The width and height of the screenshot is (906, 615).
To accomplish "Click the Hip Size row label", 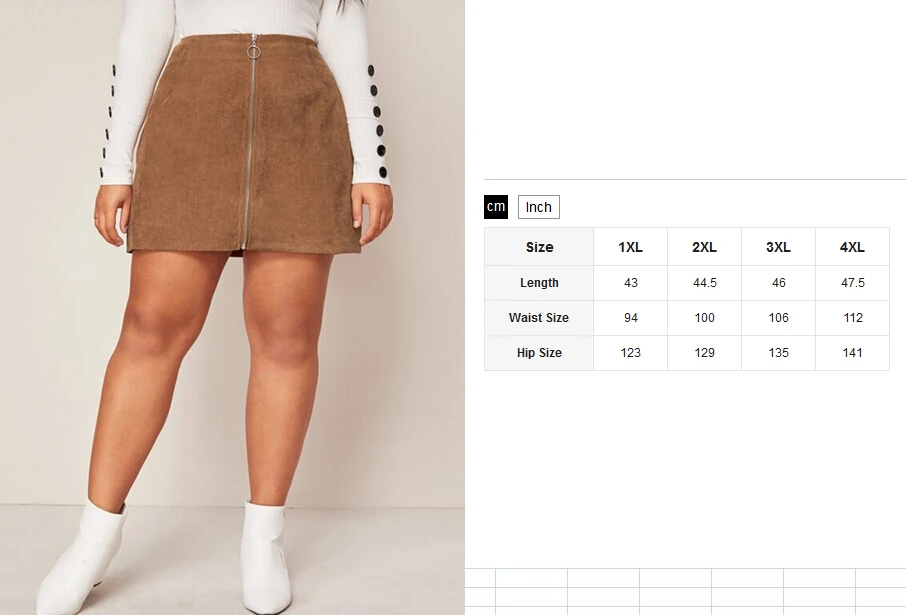I will coord(539,353).
